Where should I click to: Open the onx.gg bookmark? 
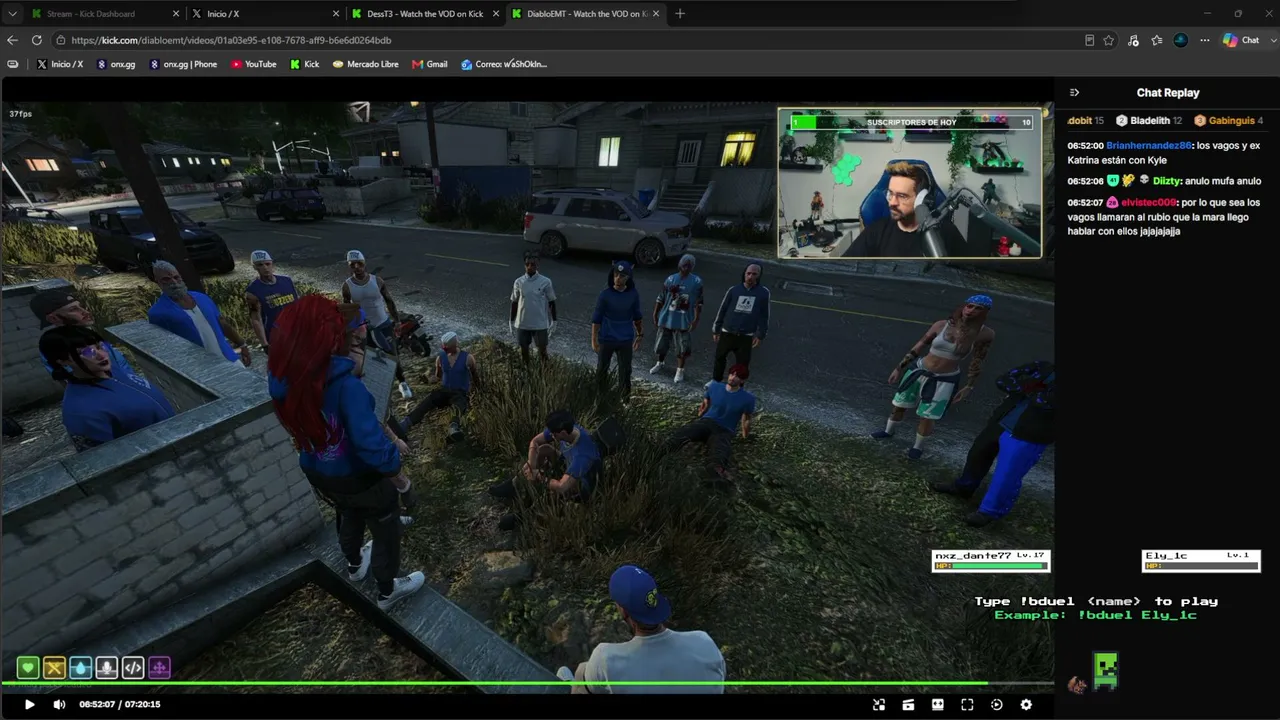point(116,64)
